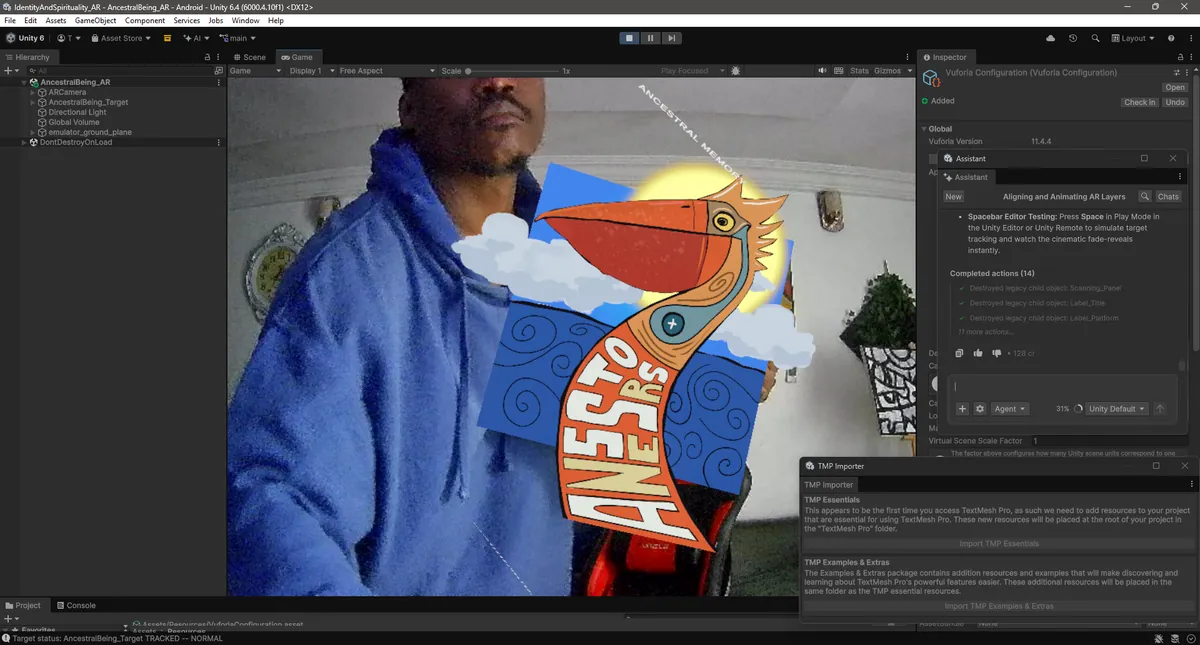This screenshot has width=1200, height=645.
Task: Maximize the TMP Importer window
Action: tap(1156, 466)
